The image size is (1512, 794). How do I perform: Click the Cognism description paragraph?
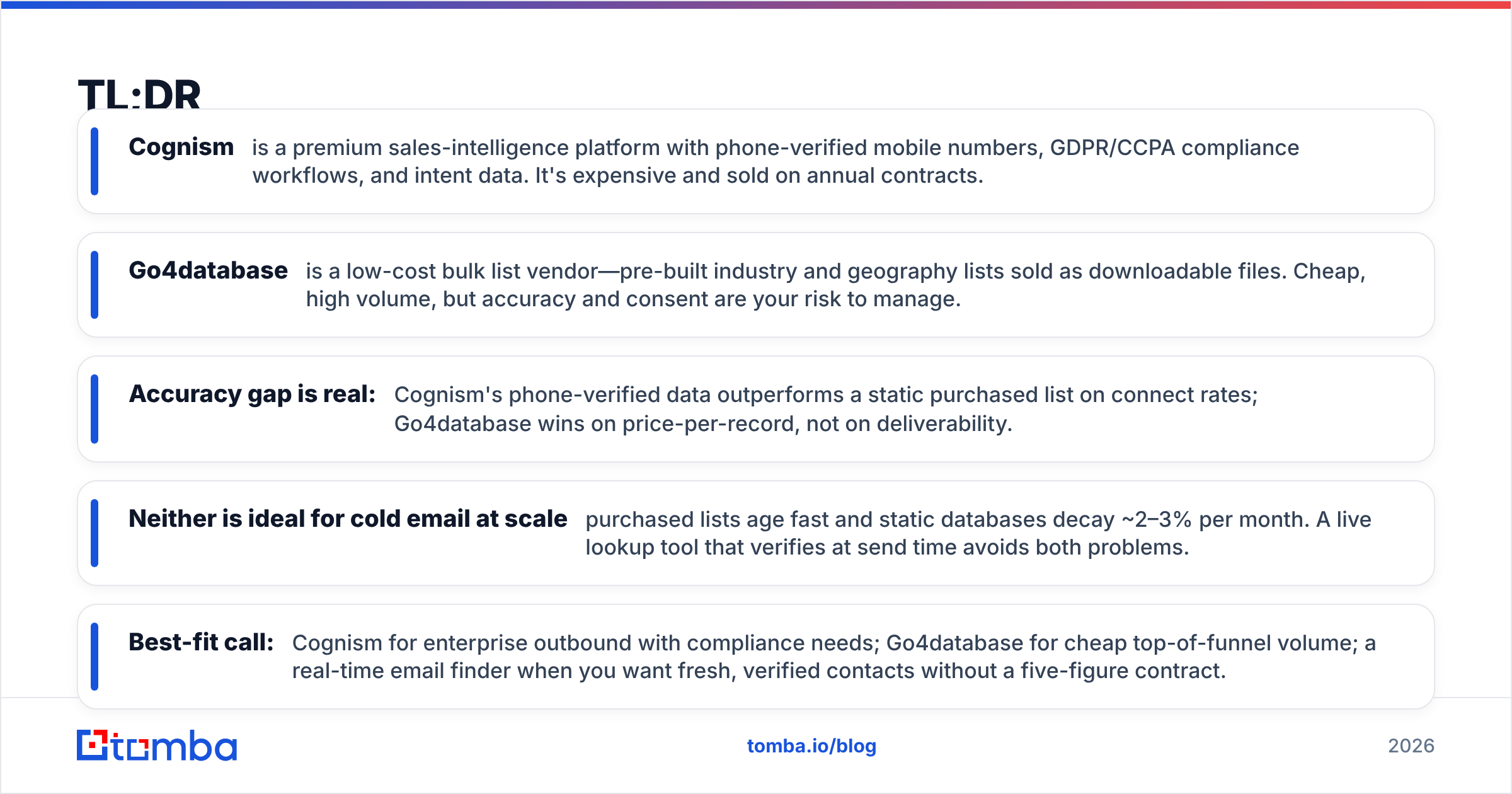[776, 161]
